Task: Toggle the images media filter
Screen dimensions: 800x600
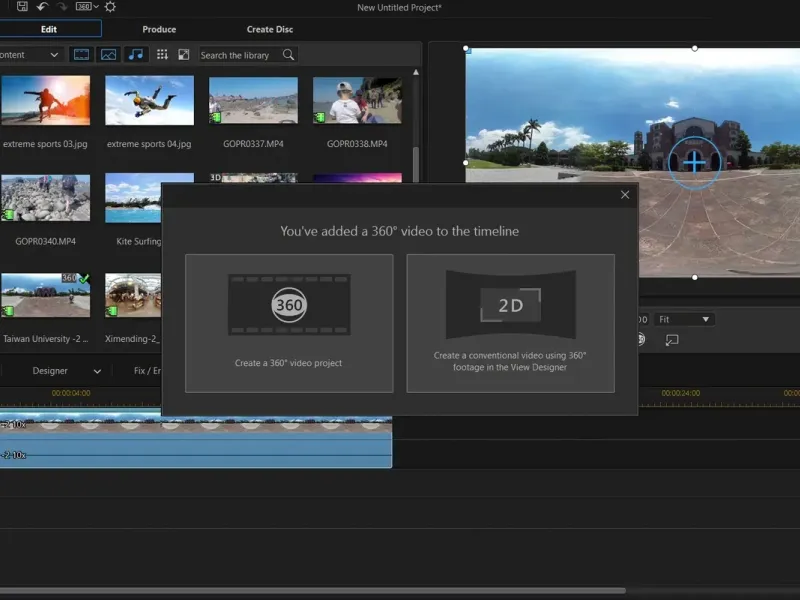Action: click(x=108, y=55)
